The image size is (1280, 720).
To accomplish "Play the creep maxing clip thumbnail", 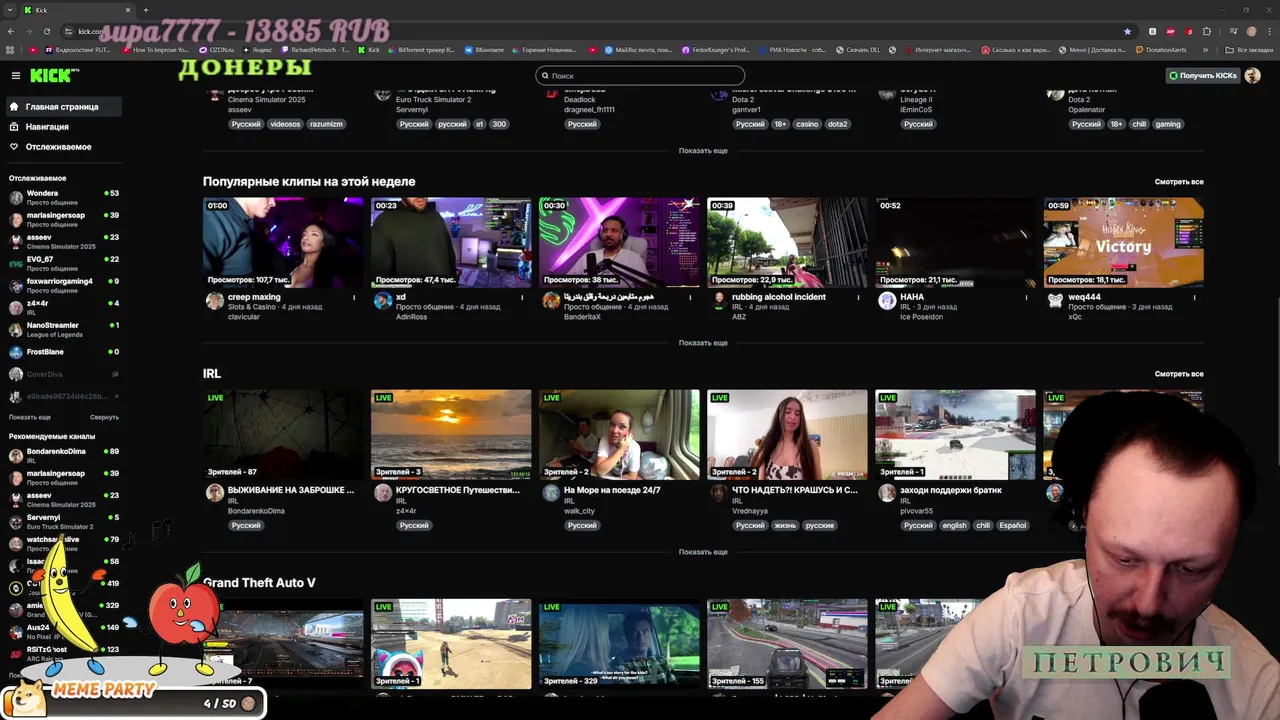I will (x=283, y=242).
